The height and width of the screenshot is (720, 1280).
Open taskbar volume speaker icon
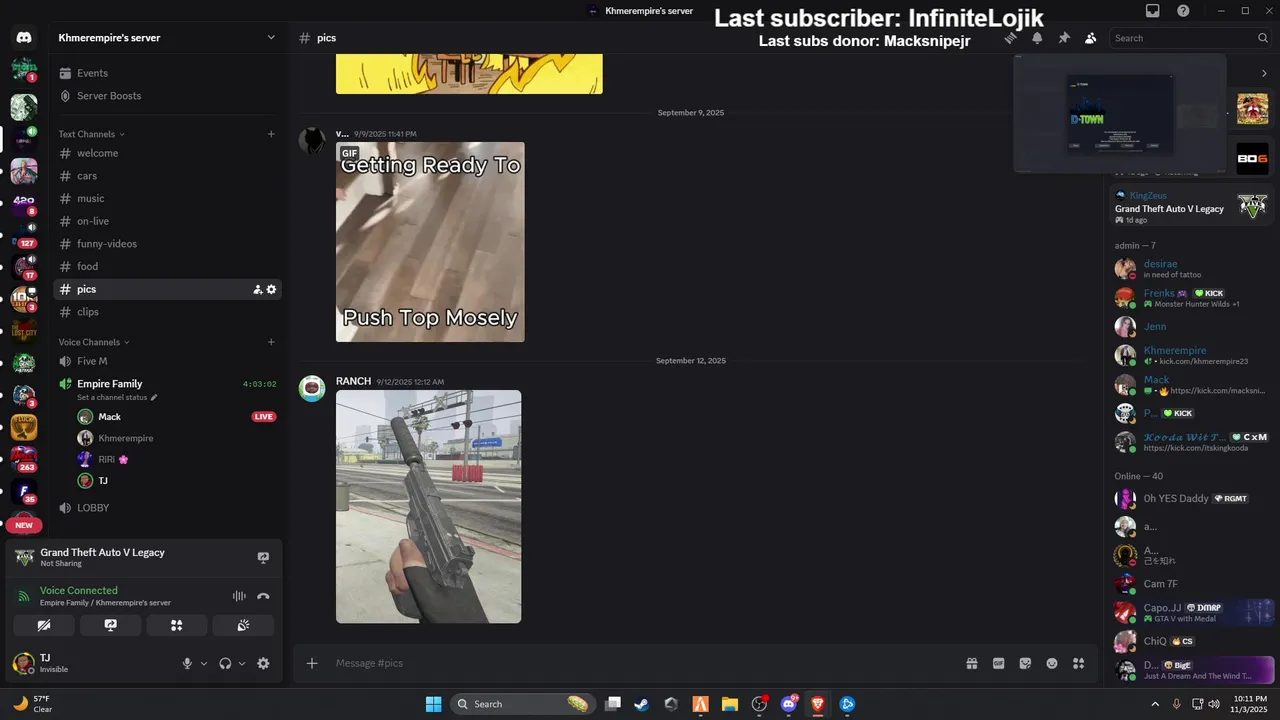1213,704
